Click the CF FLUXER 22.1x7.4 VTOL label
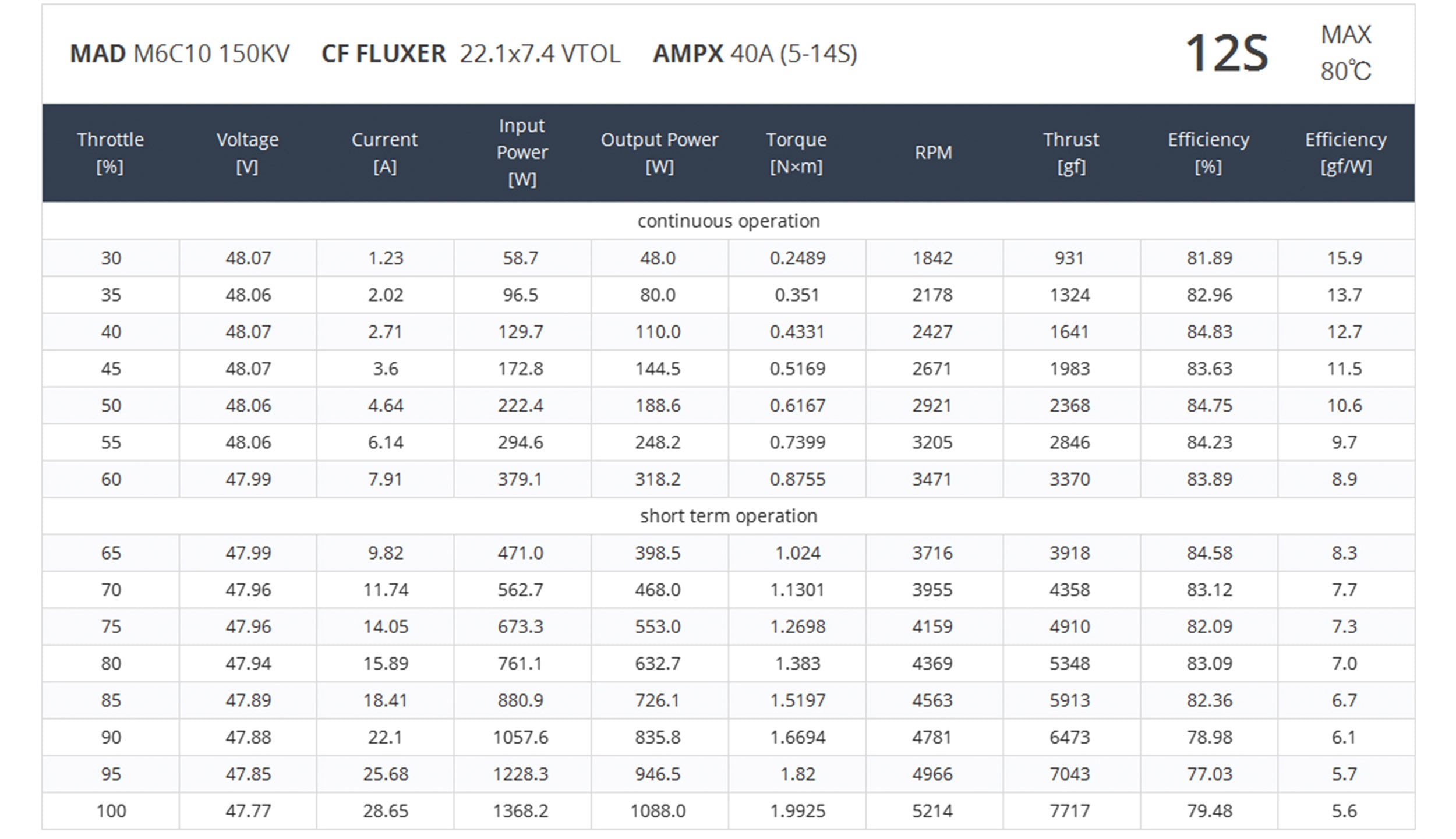The image size is (1456, 839). coord(471,54)
